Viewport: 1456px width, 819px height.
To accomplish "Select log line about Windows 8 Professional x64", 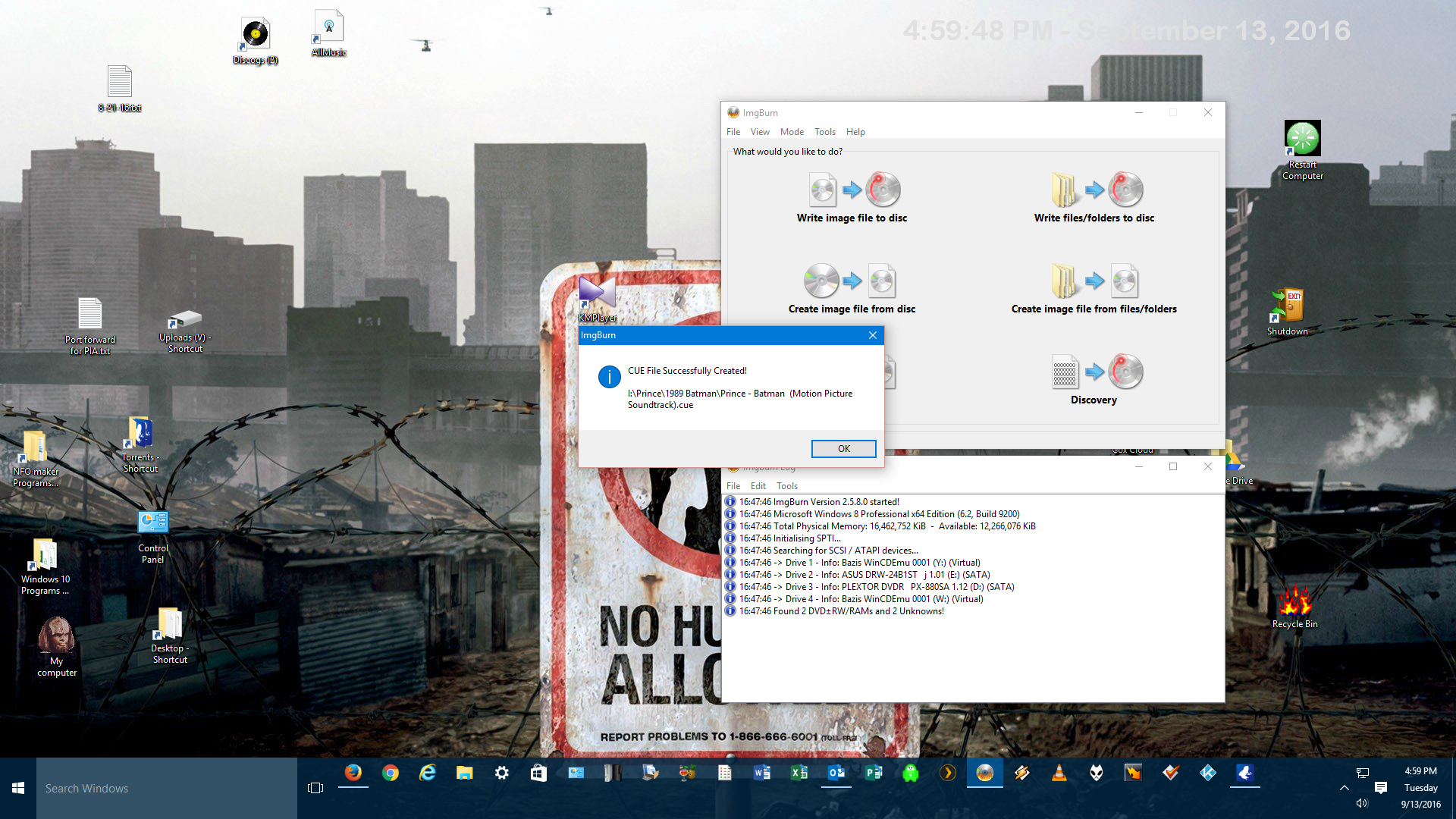I will [880, 514].
